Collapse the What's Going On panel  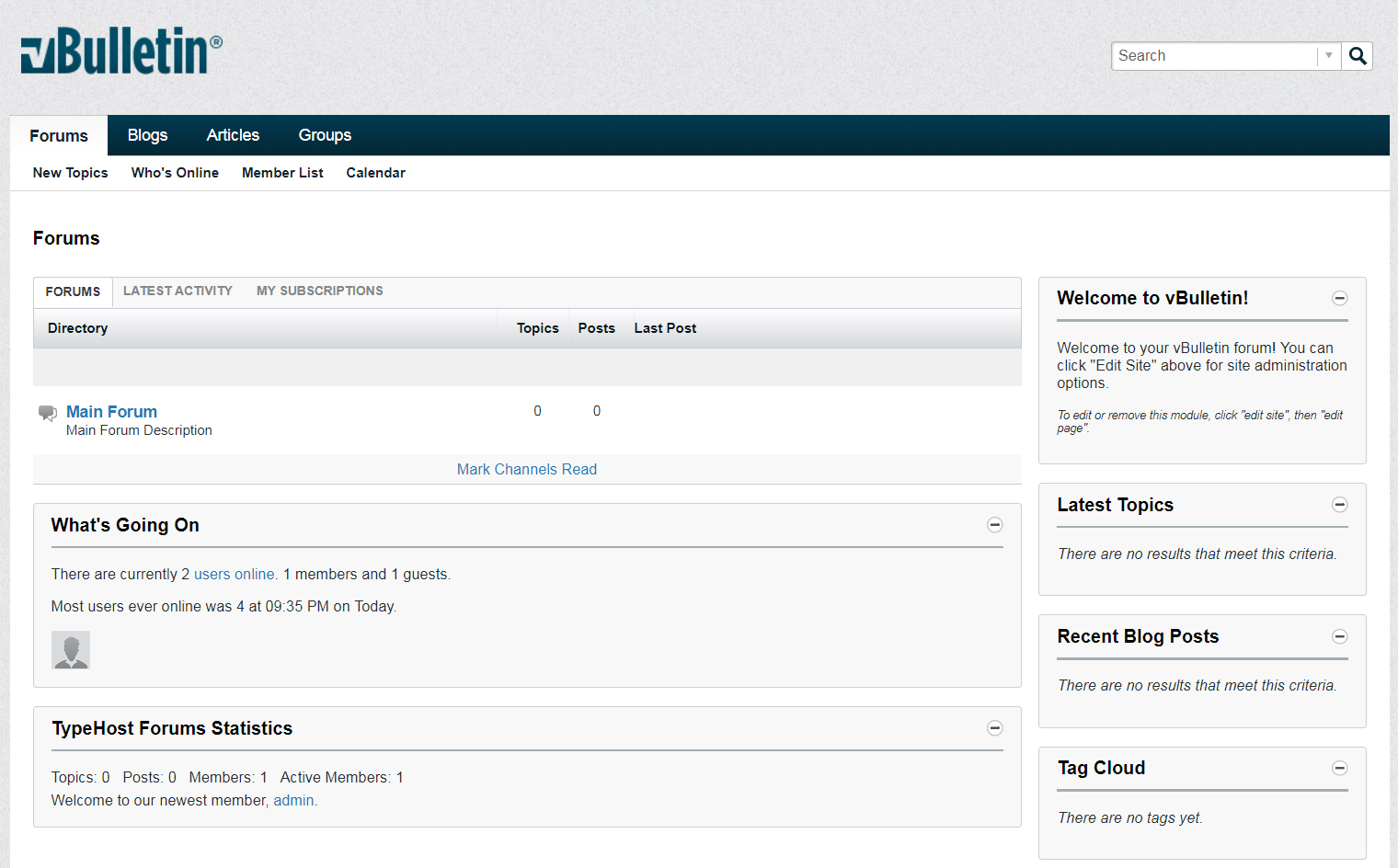tap(995, 524)
